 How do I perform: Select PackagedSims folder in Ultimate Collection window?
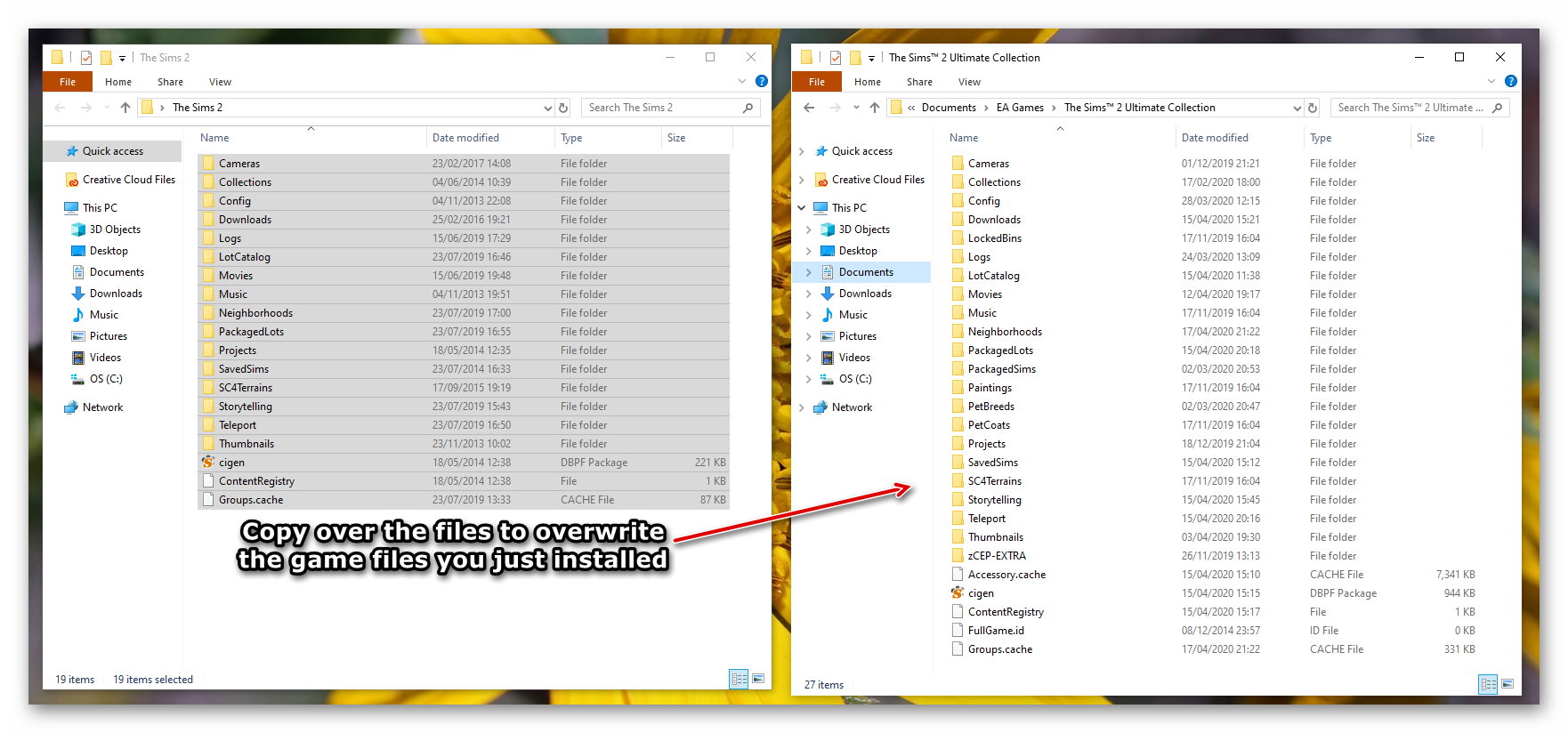click(x=1214, y=369)
